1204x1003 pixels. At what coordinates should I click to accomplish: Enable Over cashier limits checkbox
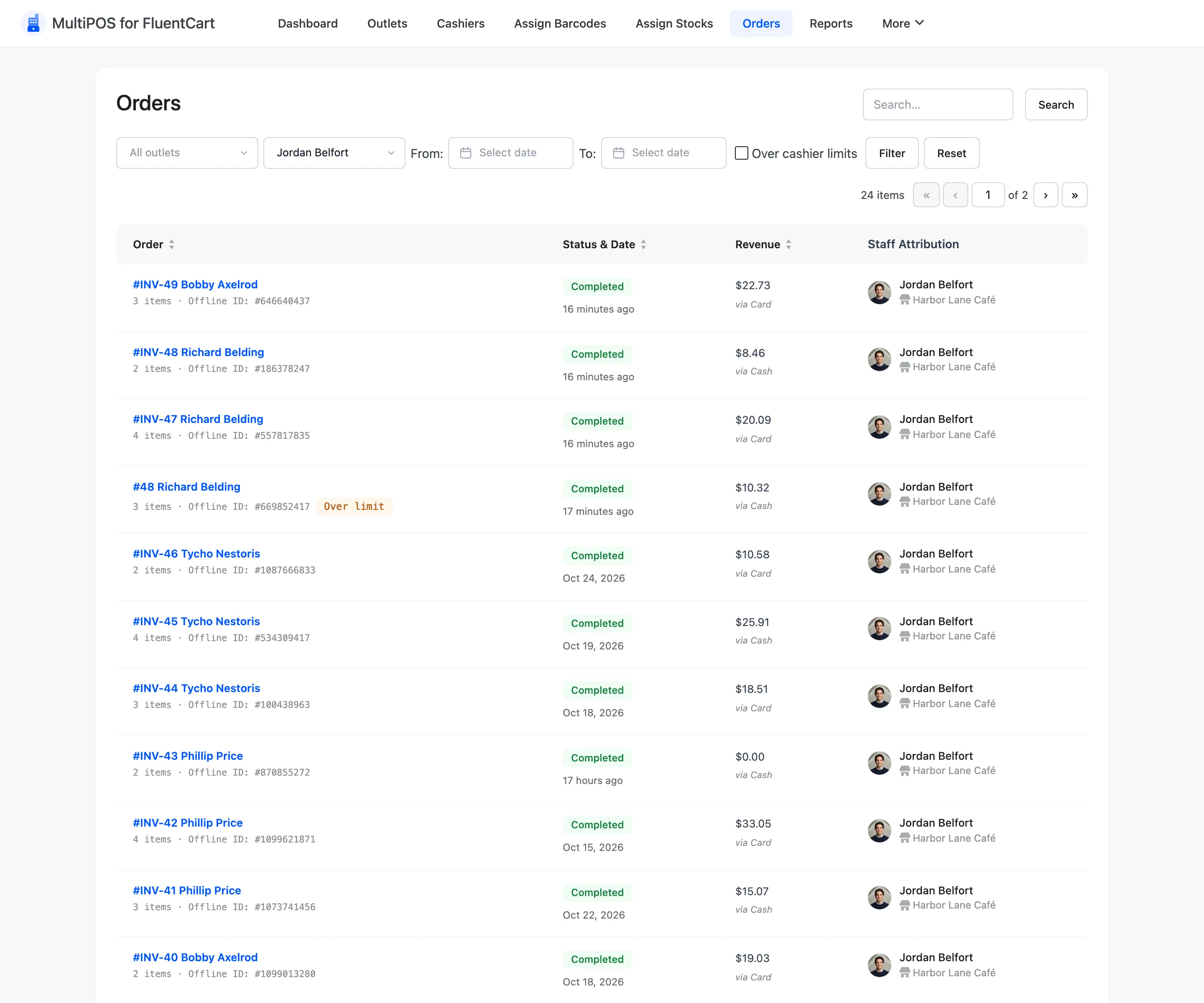pyautogui.click(x=741, y=153)
